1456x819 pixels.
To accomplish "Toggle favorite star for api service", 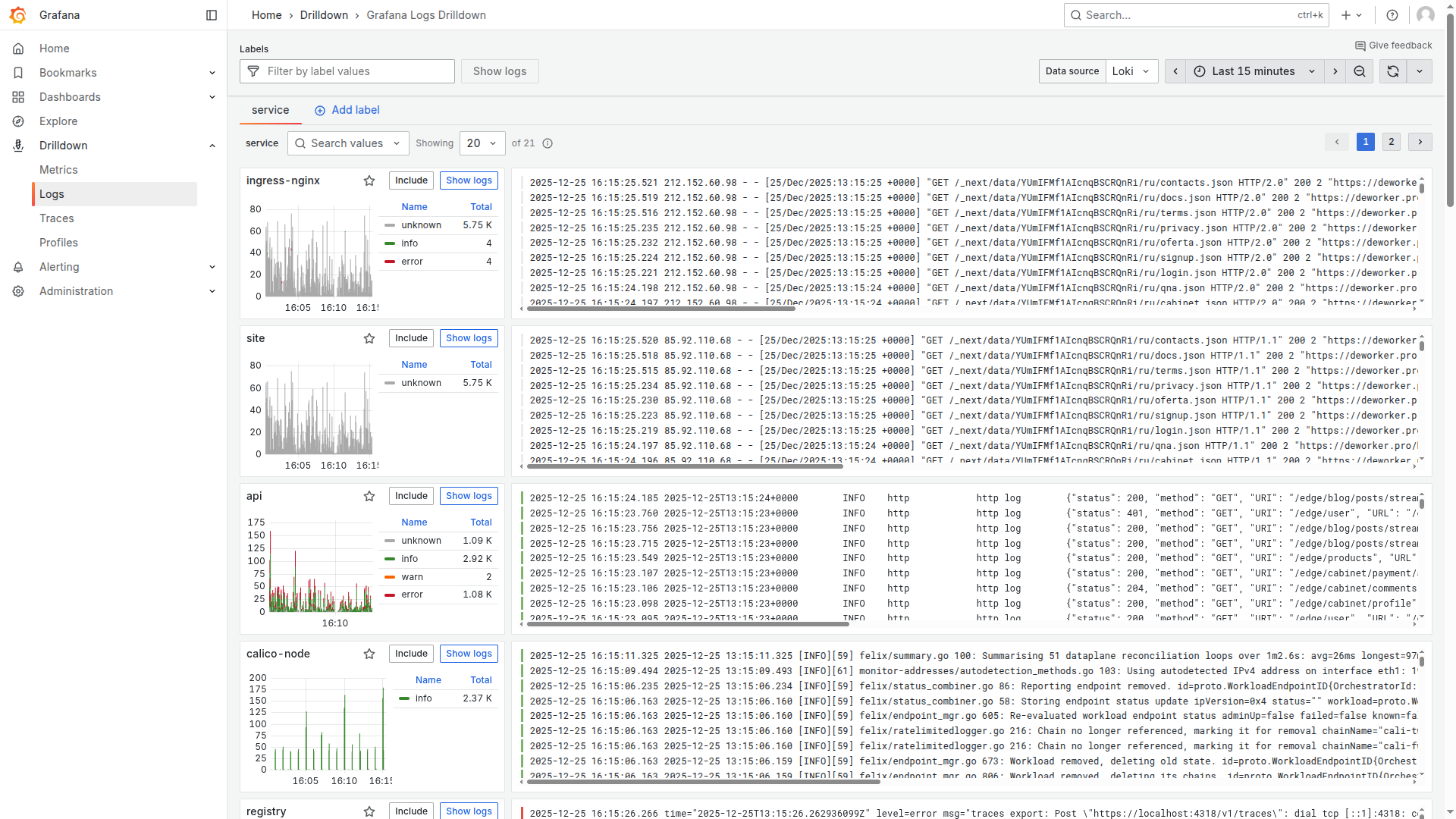I will [x=369, y=496].
